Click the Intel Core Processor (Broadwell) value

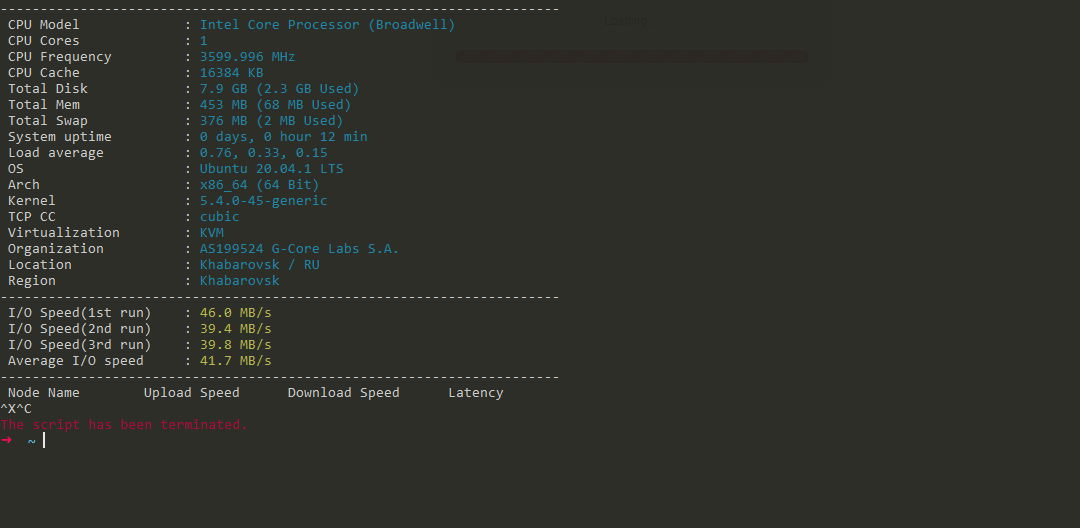pyautogui.click(x=327, y=25)
